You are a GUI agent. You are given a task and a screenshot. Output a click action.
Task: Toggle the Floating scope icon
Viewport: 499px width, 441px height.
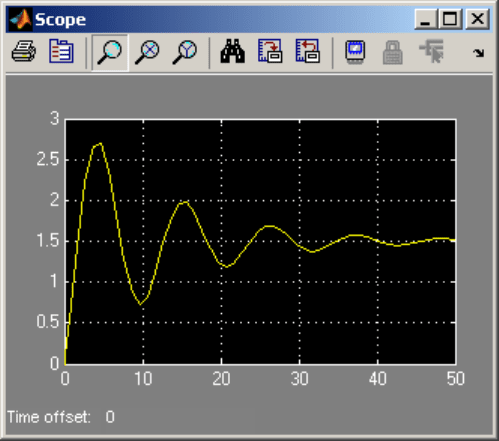[355, 52]
